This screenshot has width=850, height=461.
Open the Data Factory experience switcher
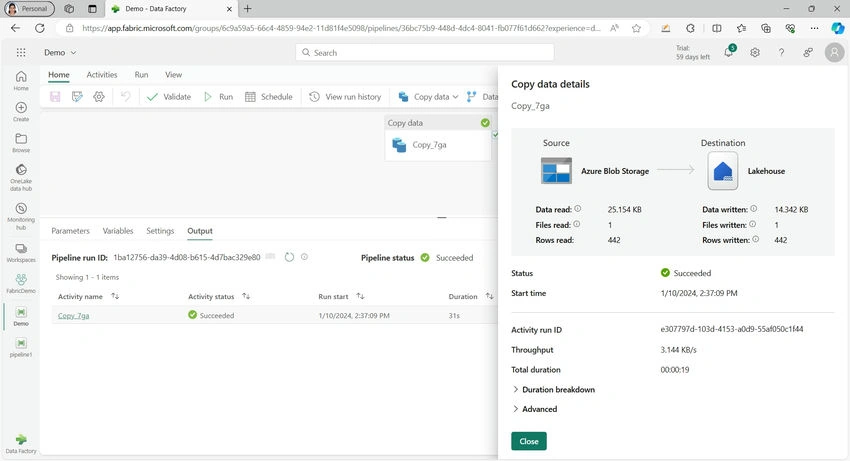(x=21, y=444)
